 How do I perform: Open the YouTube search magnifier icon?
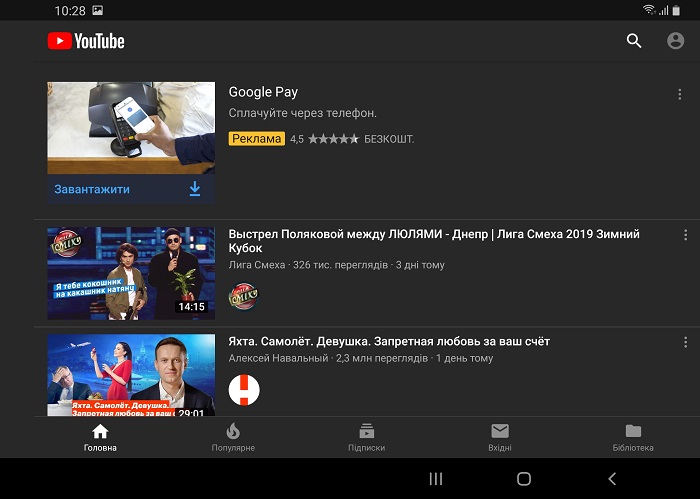[x=634, y=41]
